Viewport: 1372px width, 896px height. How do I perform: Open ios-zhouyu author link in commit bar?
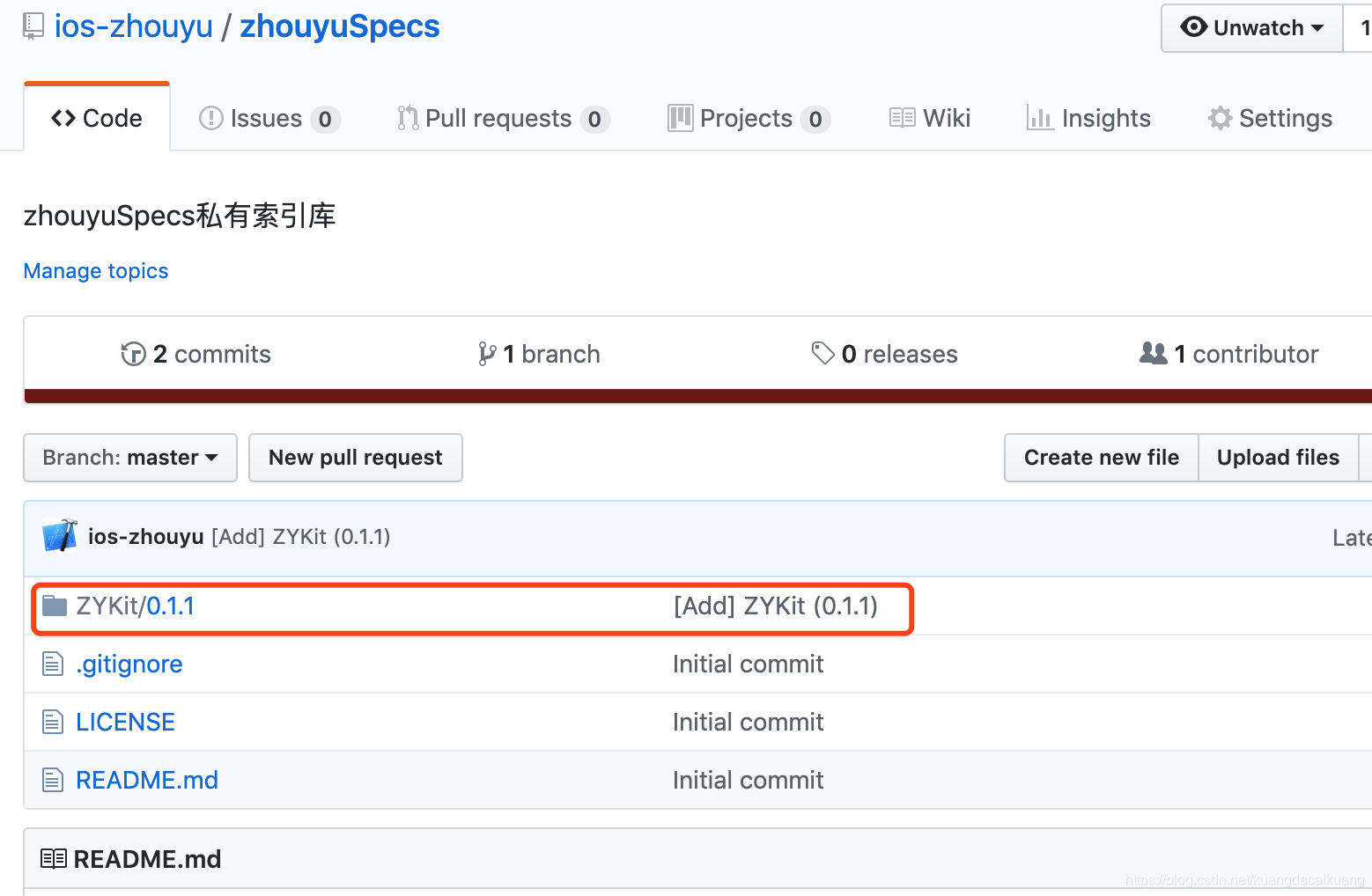pyautogui.click(x=146, y=537)
